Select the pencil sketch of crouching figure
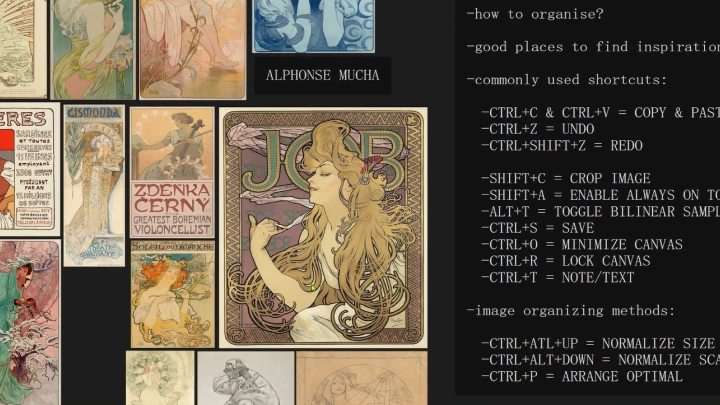 [x=246, y=378]
